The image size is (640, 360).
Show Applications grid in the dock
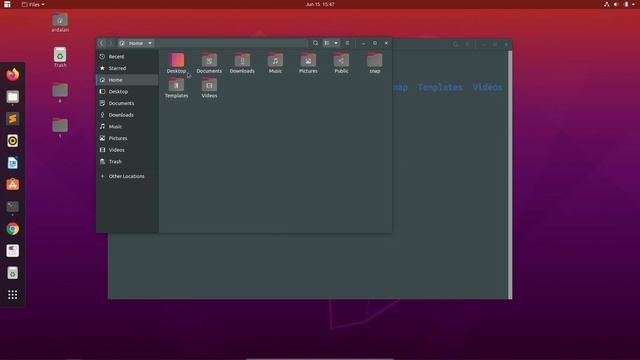13,295
